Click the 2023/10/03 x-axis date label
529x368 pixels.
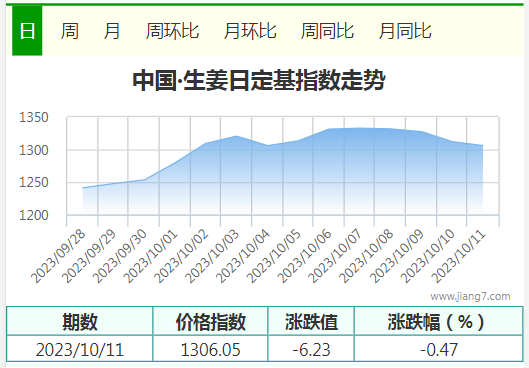pos(212,256)
